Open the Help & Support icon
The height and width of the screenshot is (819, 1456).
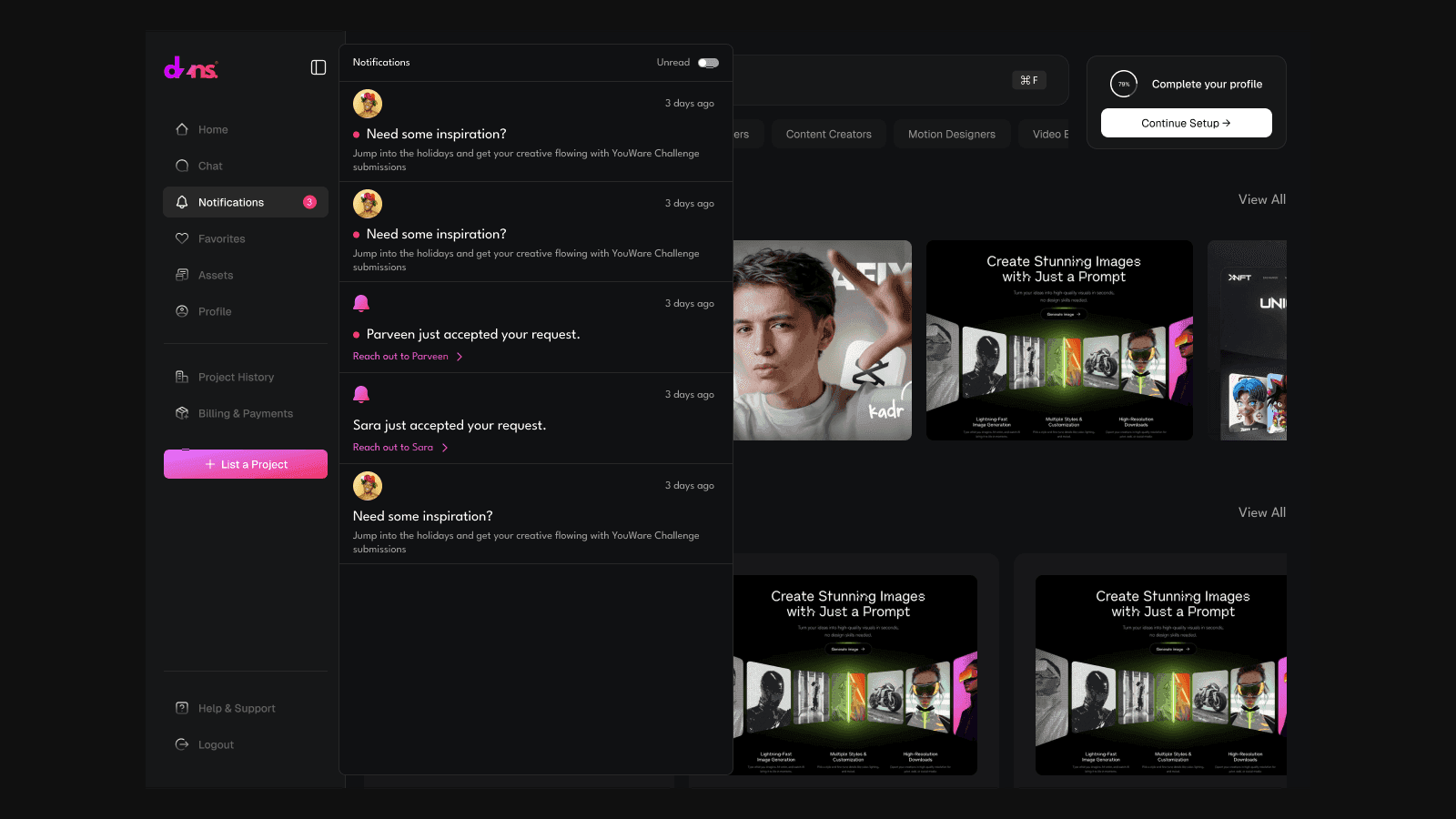182,708
